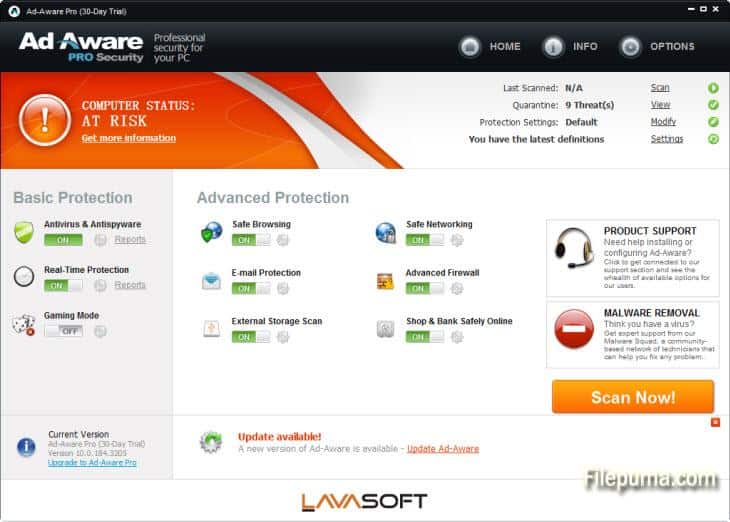Open the Product Support panel
This screenshot has width=730, height=522.
[x=633, y=258]
